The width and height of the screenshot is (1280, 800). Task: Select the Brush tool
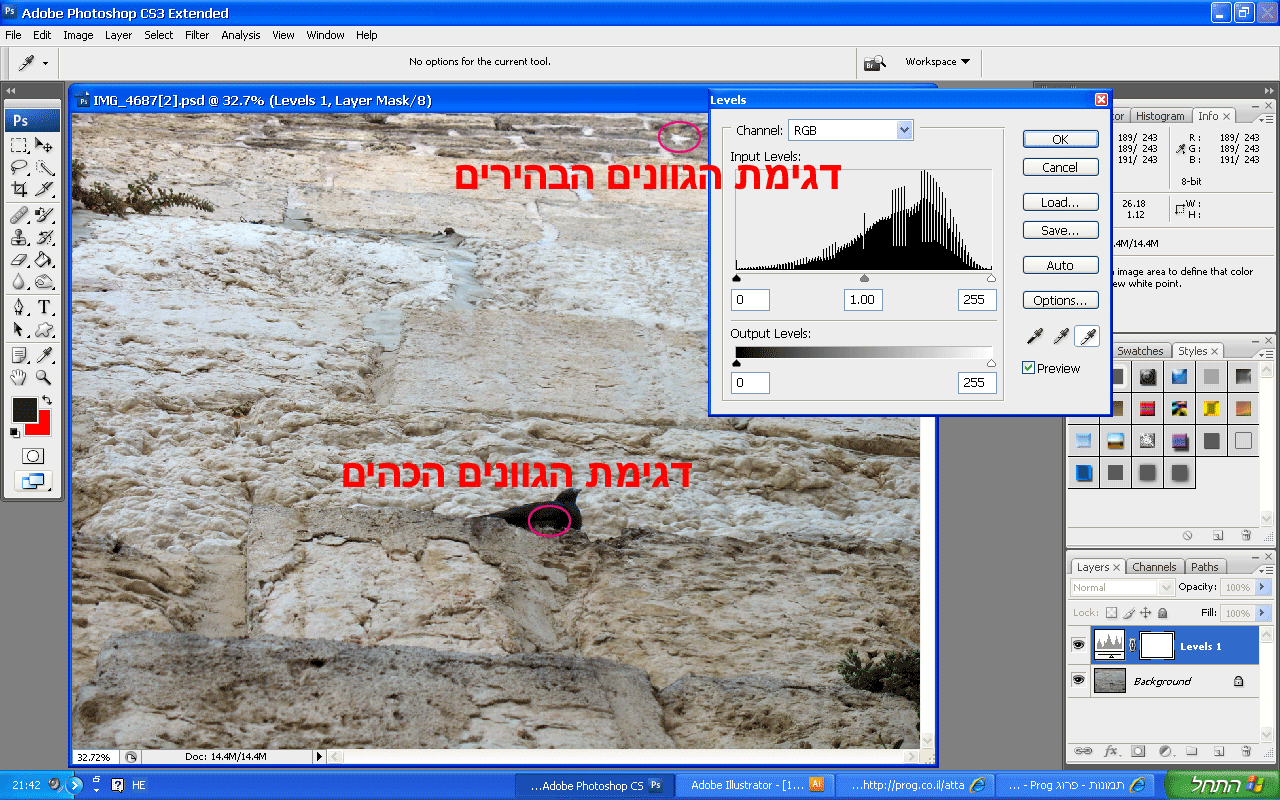[44, 215]
